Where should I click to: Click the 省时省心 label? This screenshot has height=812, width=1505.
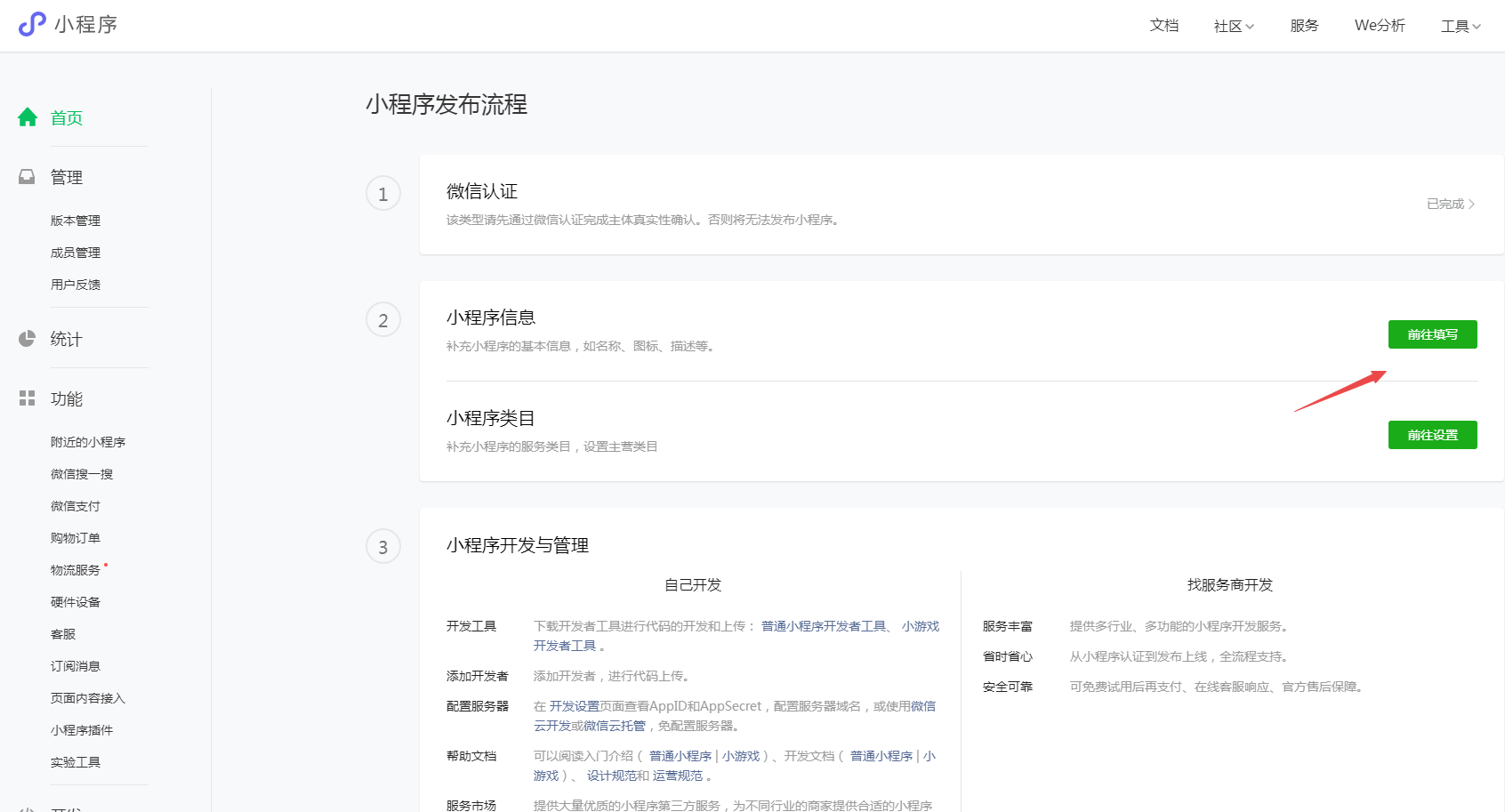pos(1008,656)
